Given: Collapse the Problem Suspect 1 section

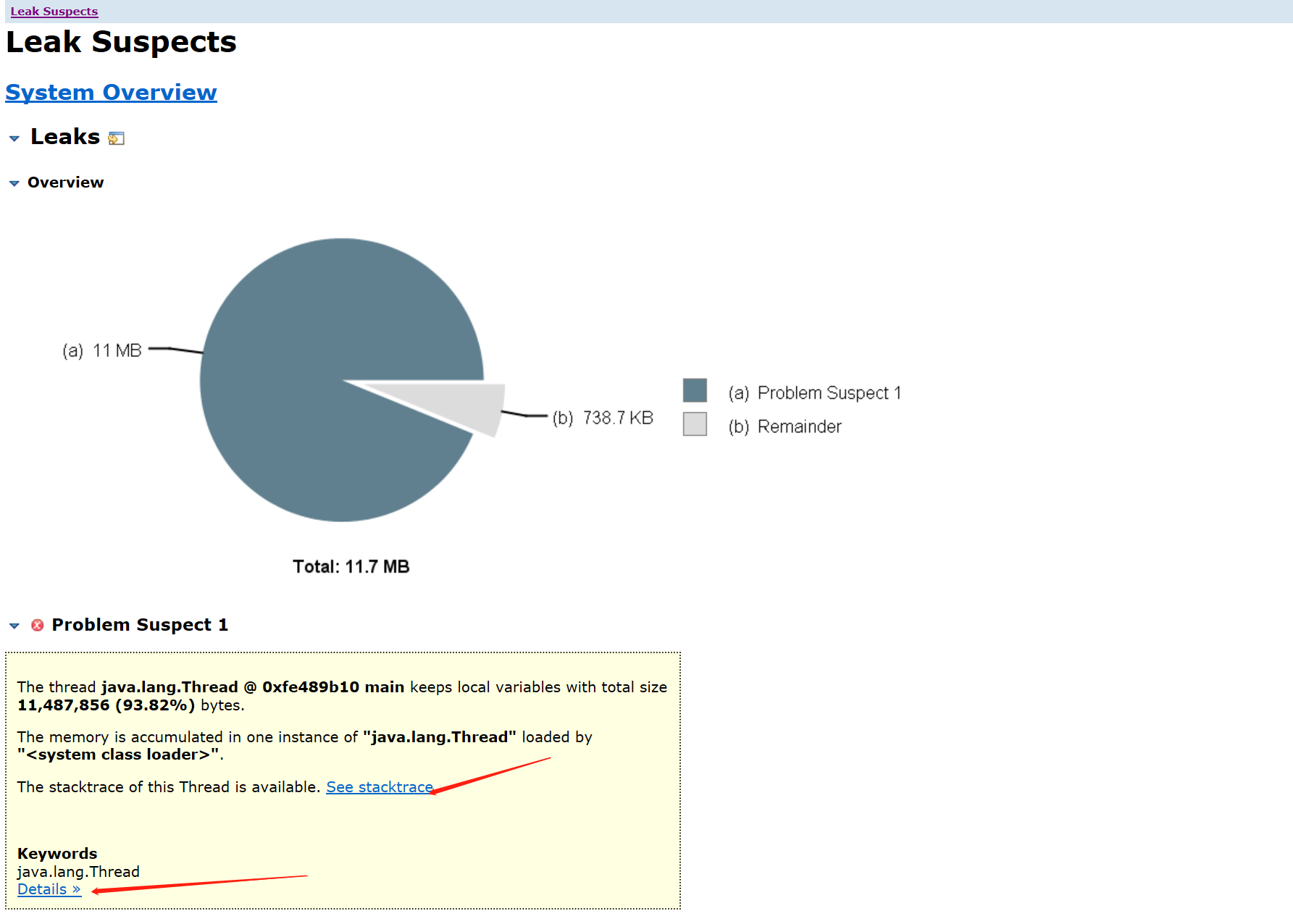Looking at the screenshot, I should click(x=14, y=626).
